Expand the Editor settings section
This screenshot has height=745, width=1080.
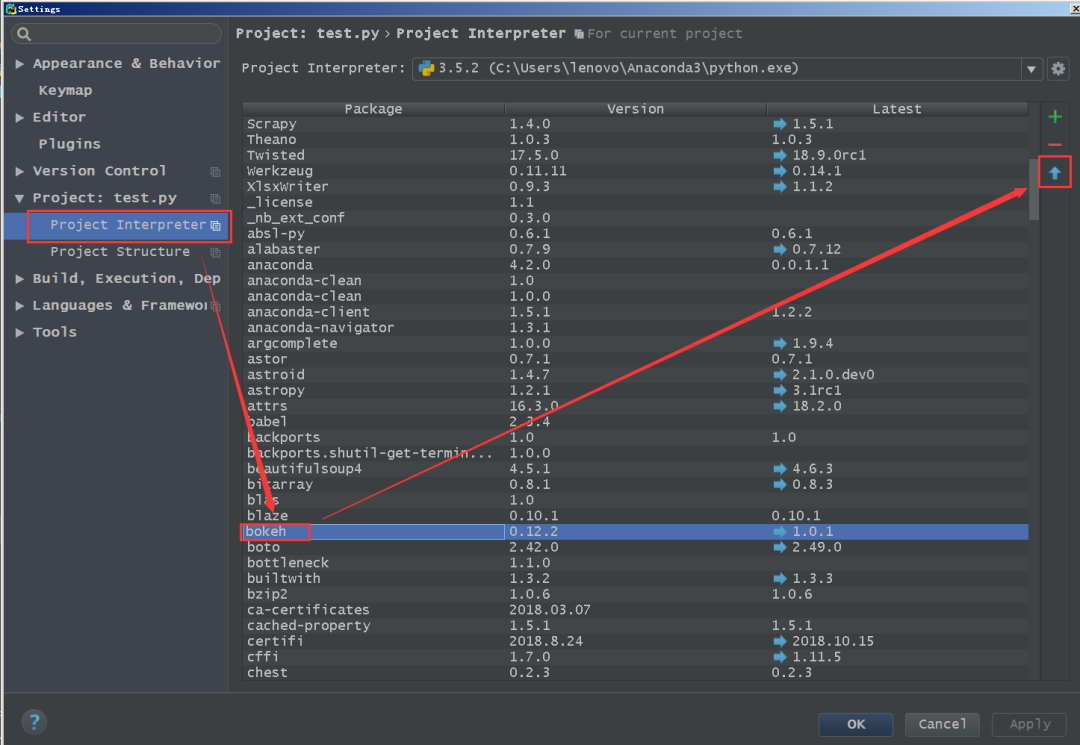[x=20, y=118]
